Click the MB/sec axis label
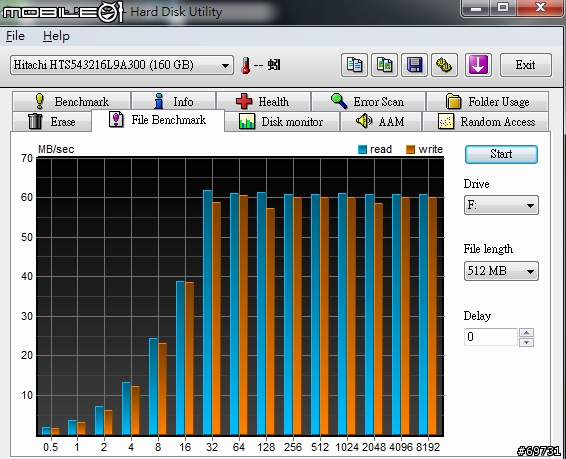This screenshot has height=459, width=566. click(x=56, y=149)
